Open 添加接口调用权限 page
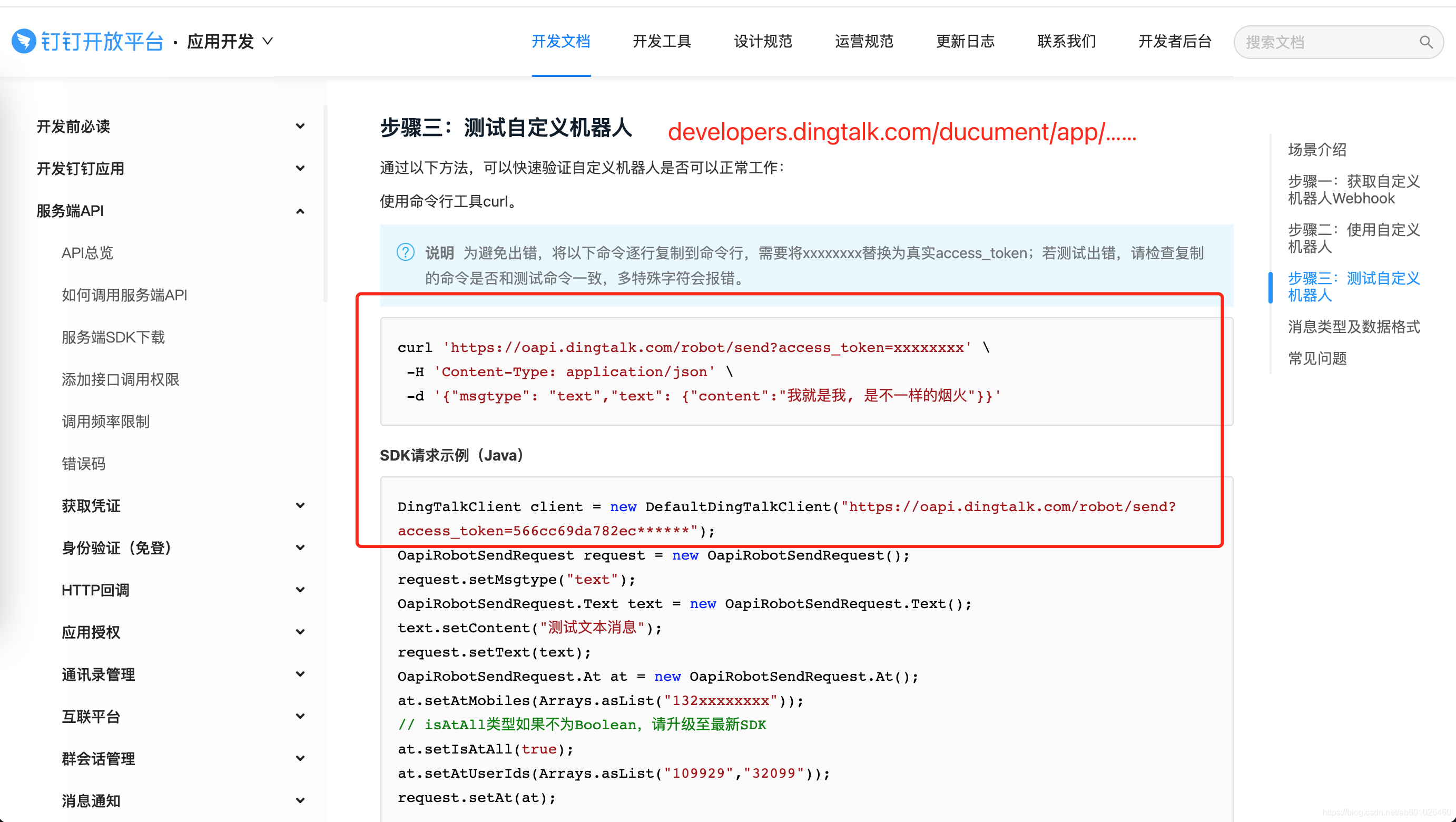The width and height of the screenshot is (1456, 822). tap(121, 379)
